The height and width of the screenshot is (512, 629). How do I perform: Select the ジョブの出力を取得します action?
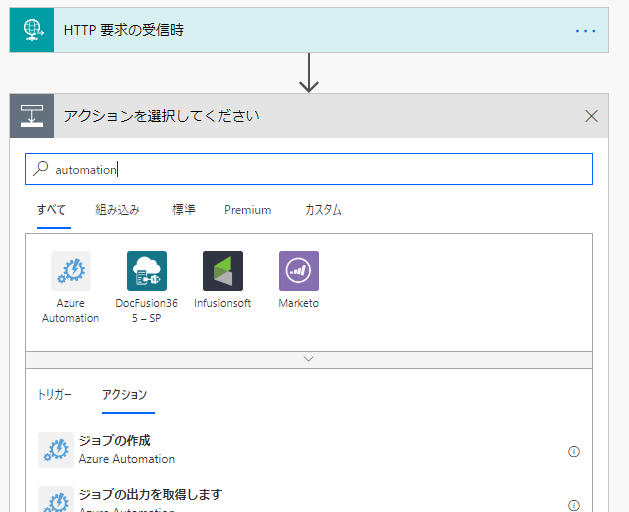[309, 498]
